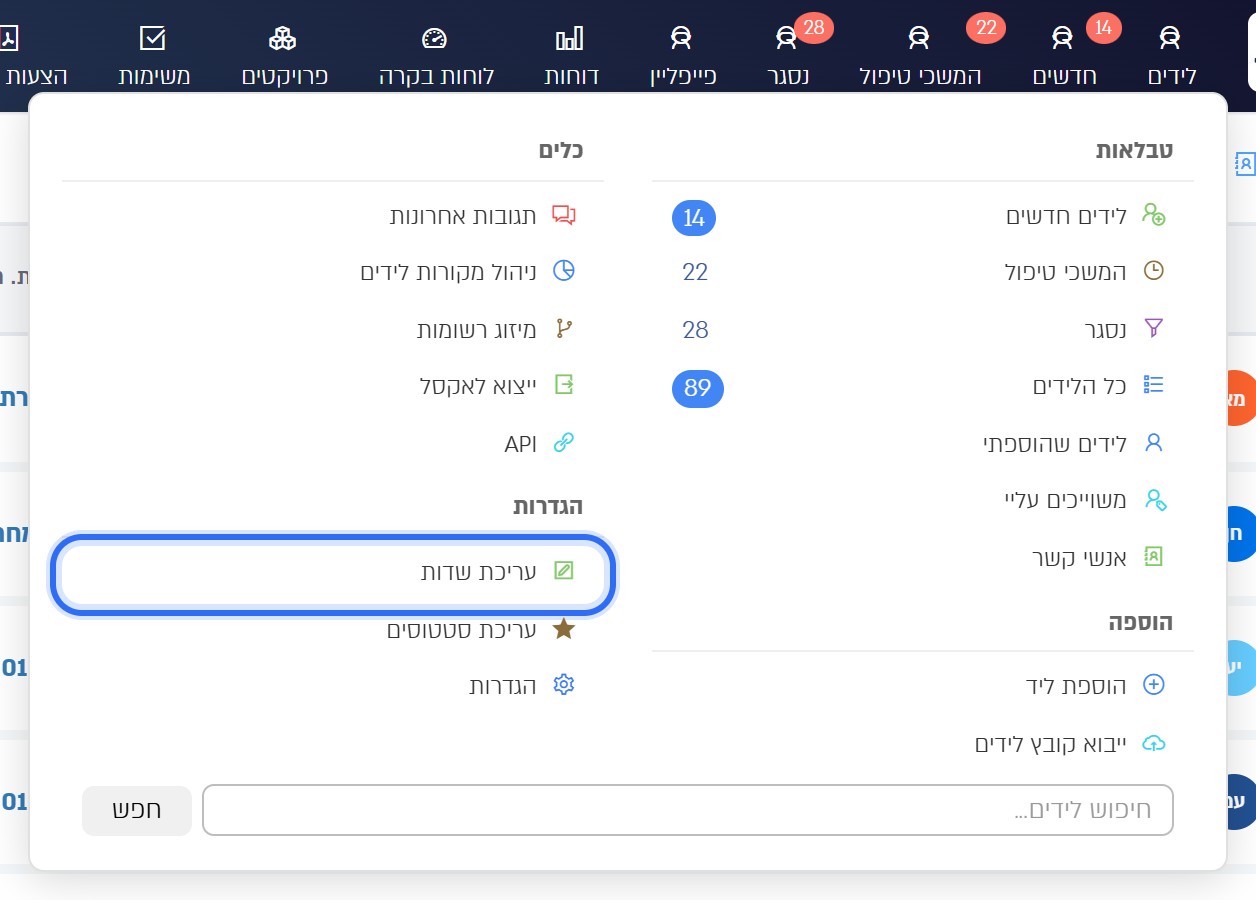The image size is (1256, 900).
Task: Click the לוחות בקרה speedometer icon
Action: pyautogui.click(x=434, y=38)
